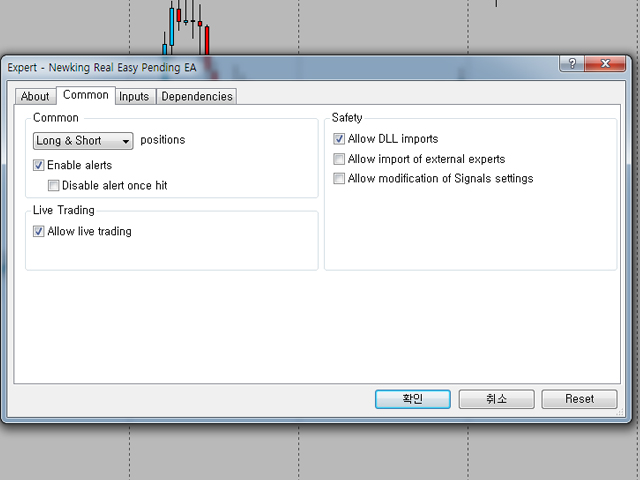
Task: Open the Inputs tab
Action: [x=135, y=96]
